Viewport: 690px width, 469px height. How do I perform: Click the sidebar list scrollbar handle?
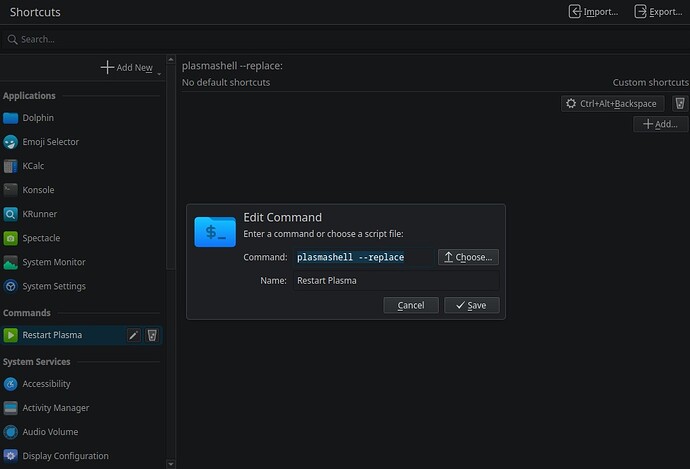(171, 167)
